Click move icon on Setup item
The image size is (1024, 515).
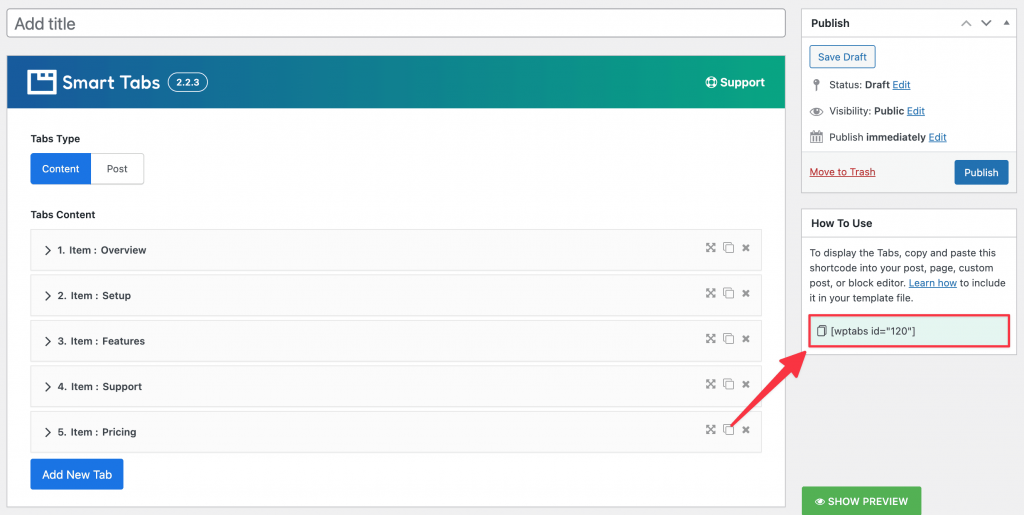(x=711, y=293)
